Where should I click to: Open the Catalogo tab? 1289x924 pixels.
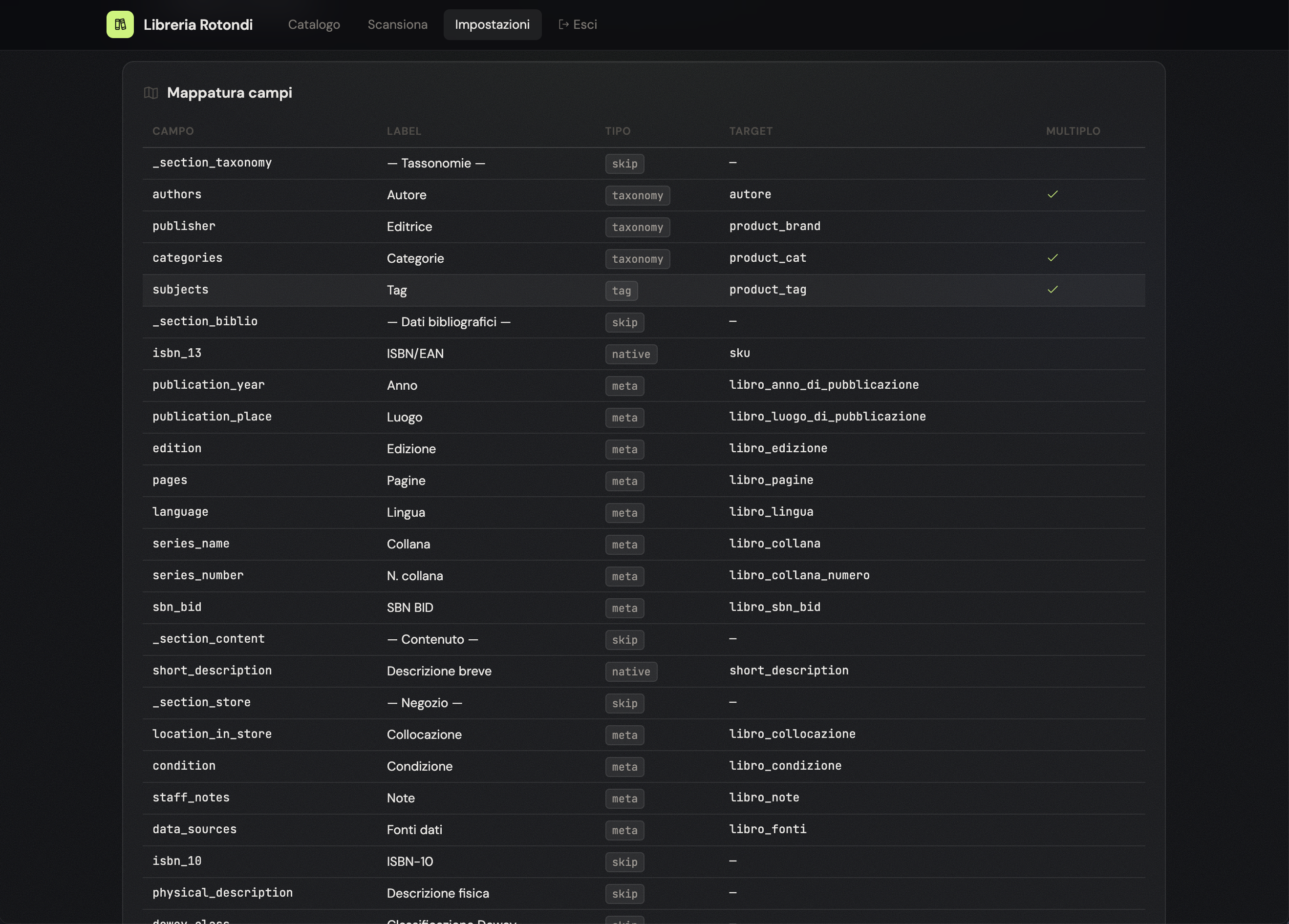[x=314, y=24]
